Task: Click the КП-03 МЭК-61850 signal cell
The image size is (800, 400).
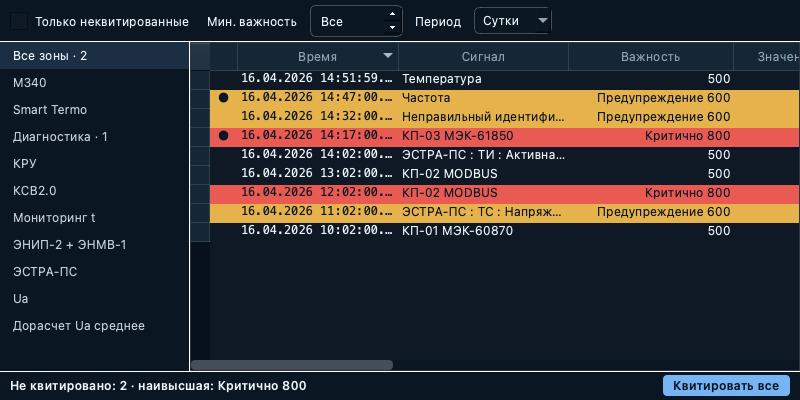Action: pos(483,136)
